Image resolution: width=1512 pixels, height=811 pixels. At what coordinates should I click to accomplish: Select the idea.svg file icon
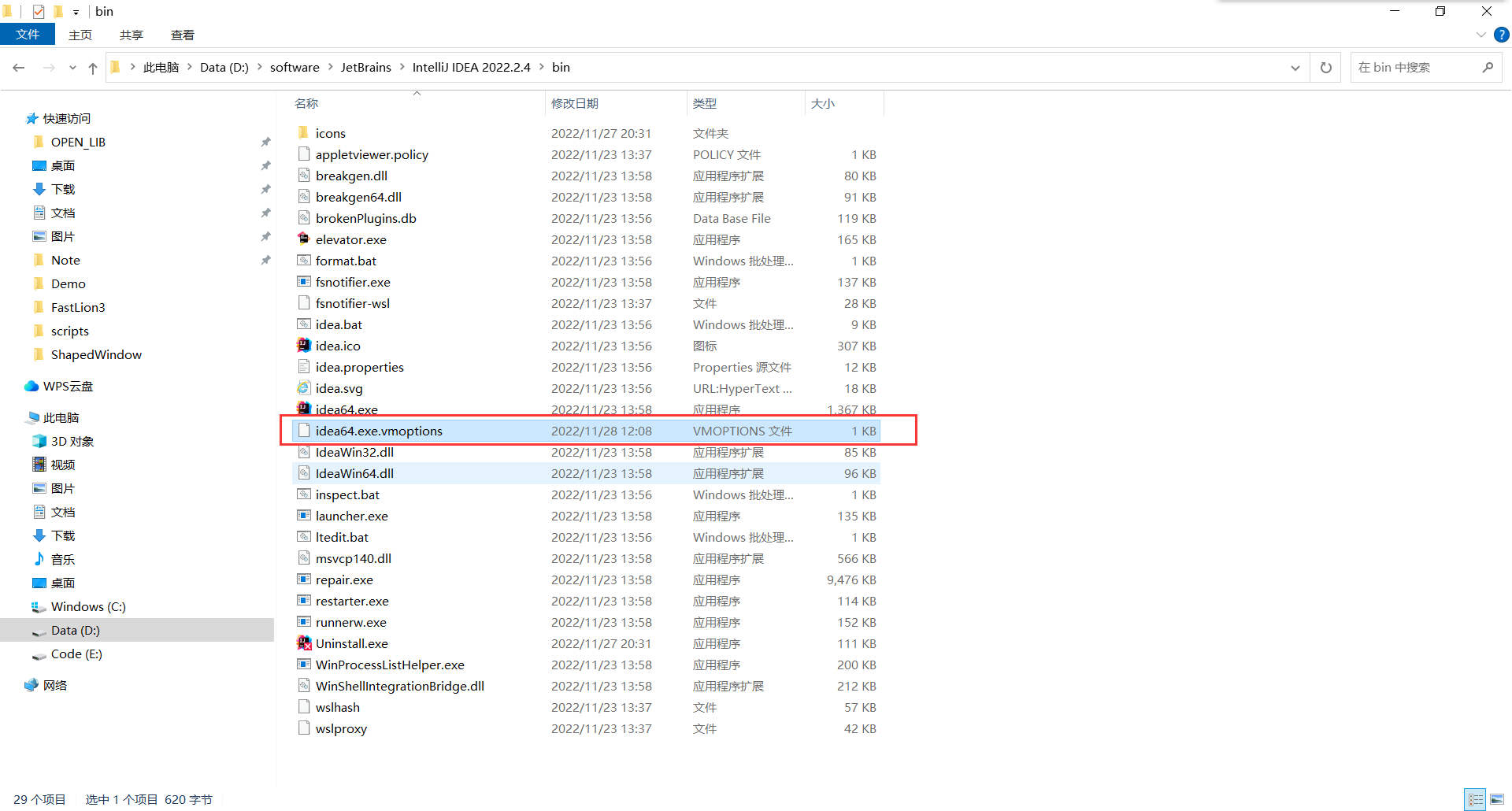304,388
